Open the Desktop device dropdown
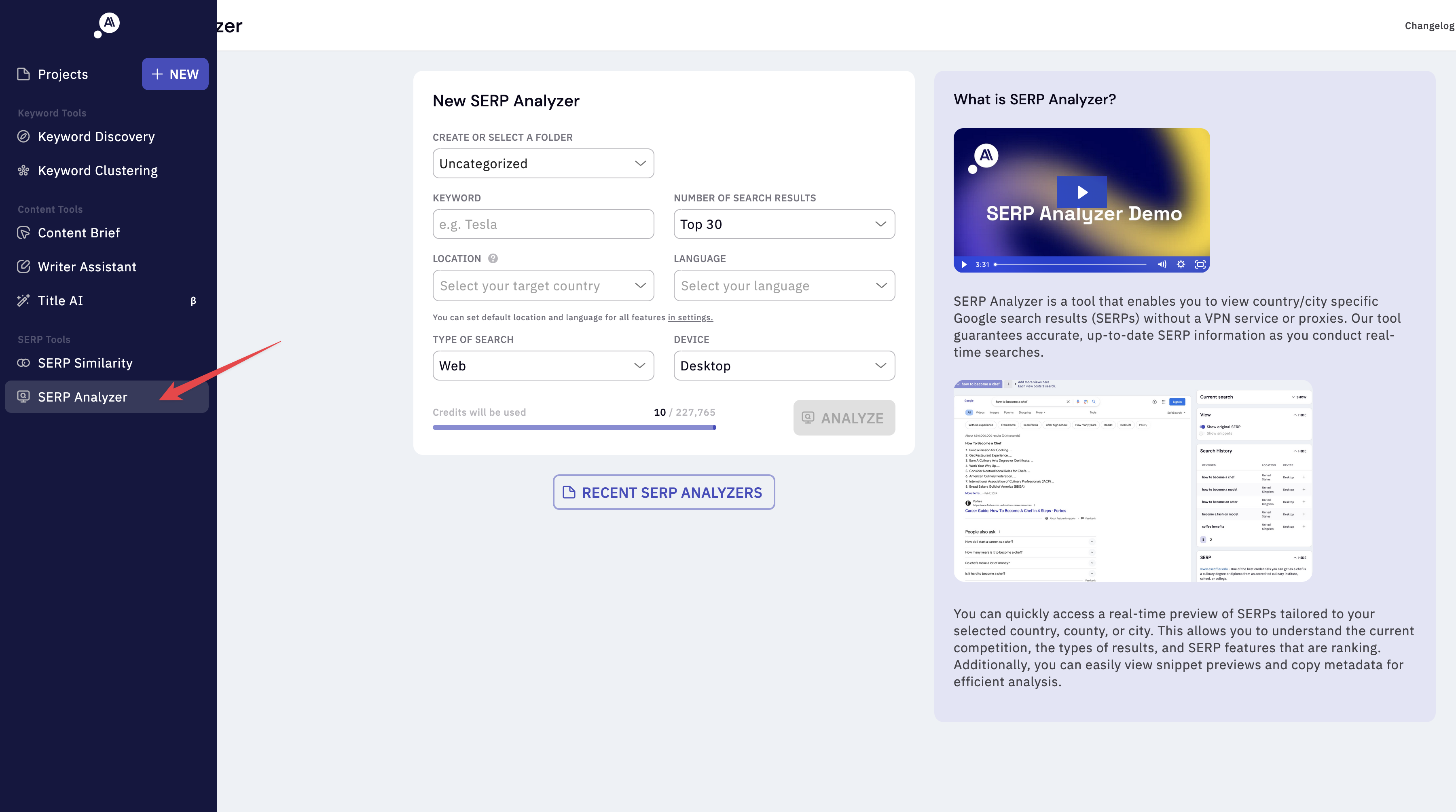This screenshot has width=1456, height=812. click(x=783, y=366)
